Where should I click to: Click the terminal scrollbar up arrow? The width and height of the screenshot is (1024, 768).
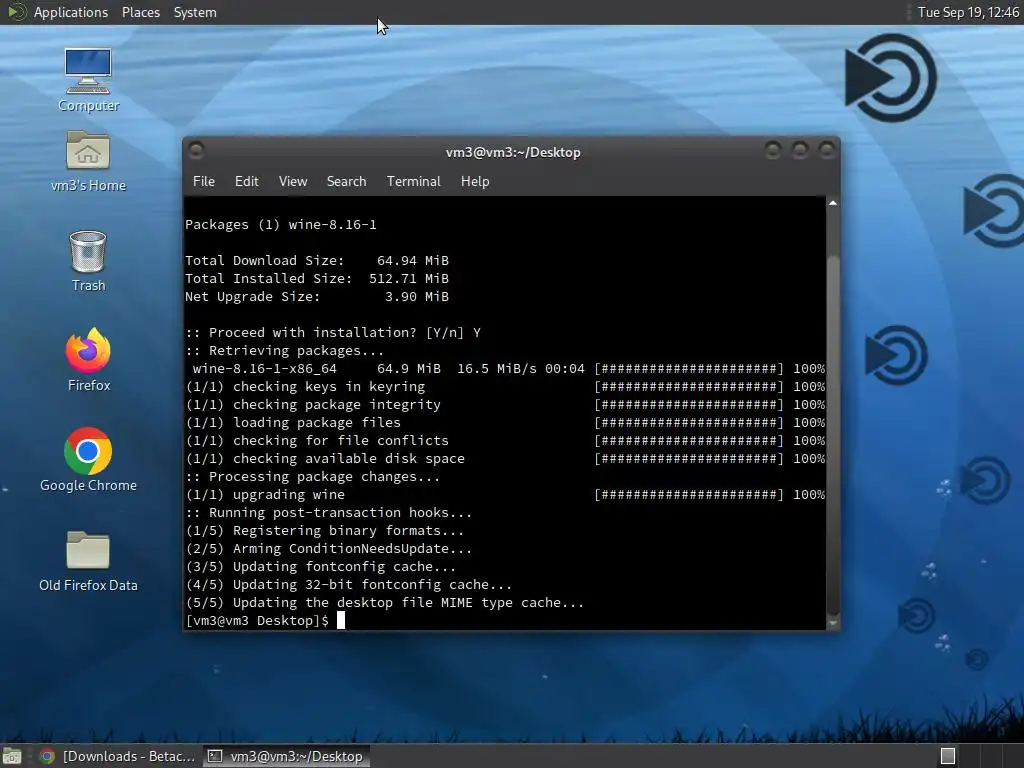(x=833, y=204)
